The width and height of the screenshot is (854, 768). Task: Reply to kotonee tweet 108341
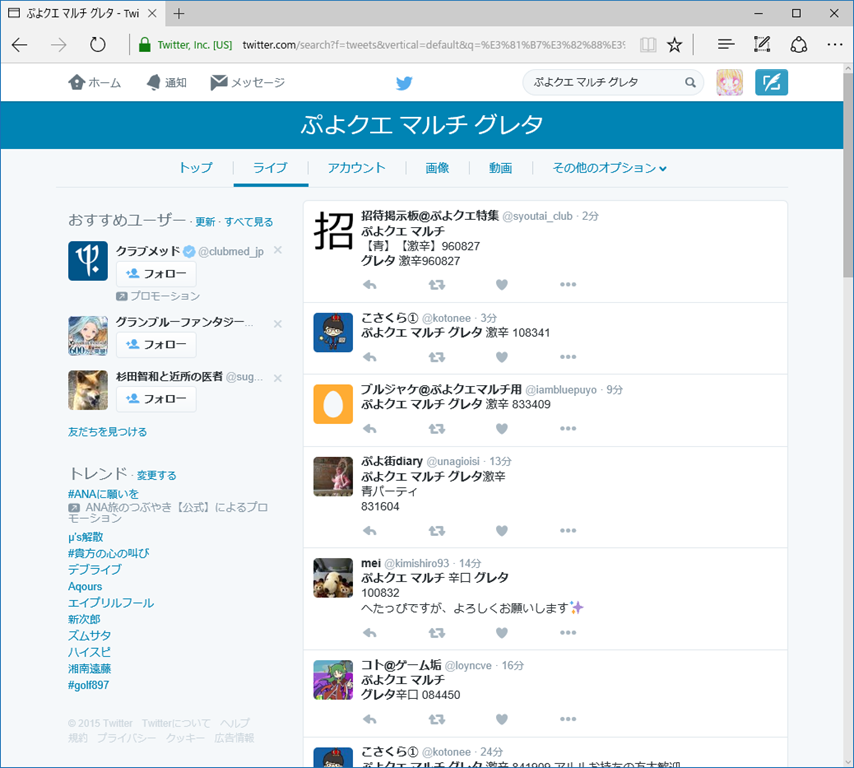point(370,357)
